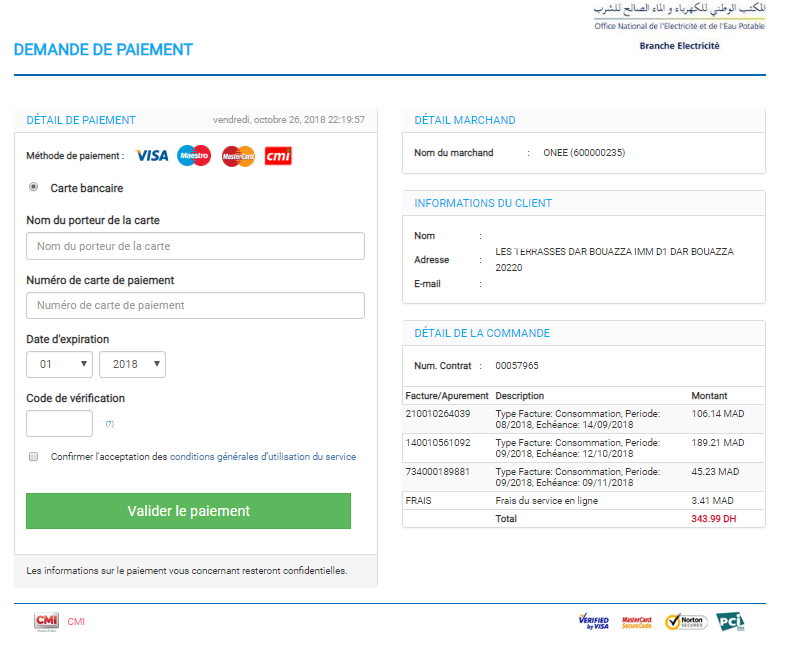This screenshot has width=787, height=646.
Task: Click the CMI logo in footer
Action: click(46, 621)
